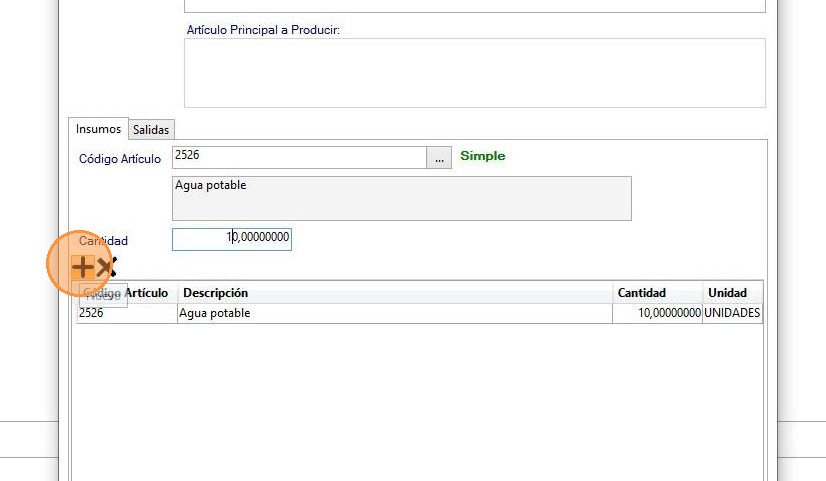The width and height of the screenshot is (826, 481).
Task: Click the Artículo Principal a Producir text box
Action: [474, 72]
